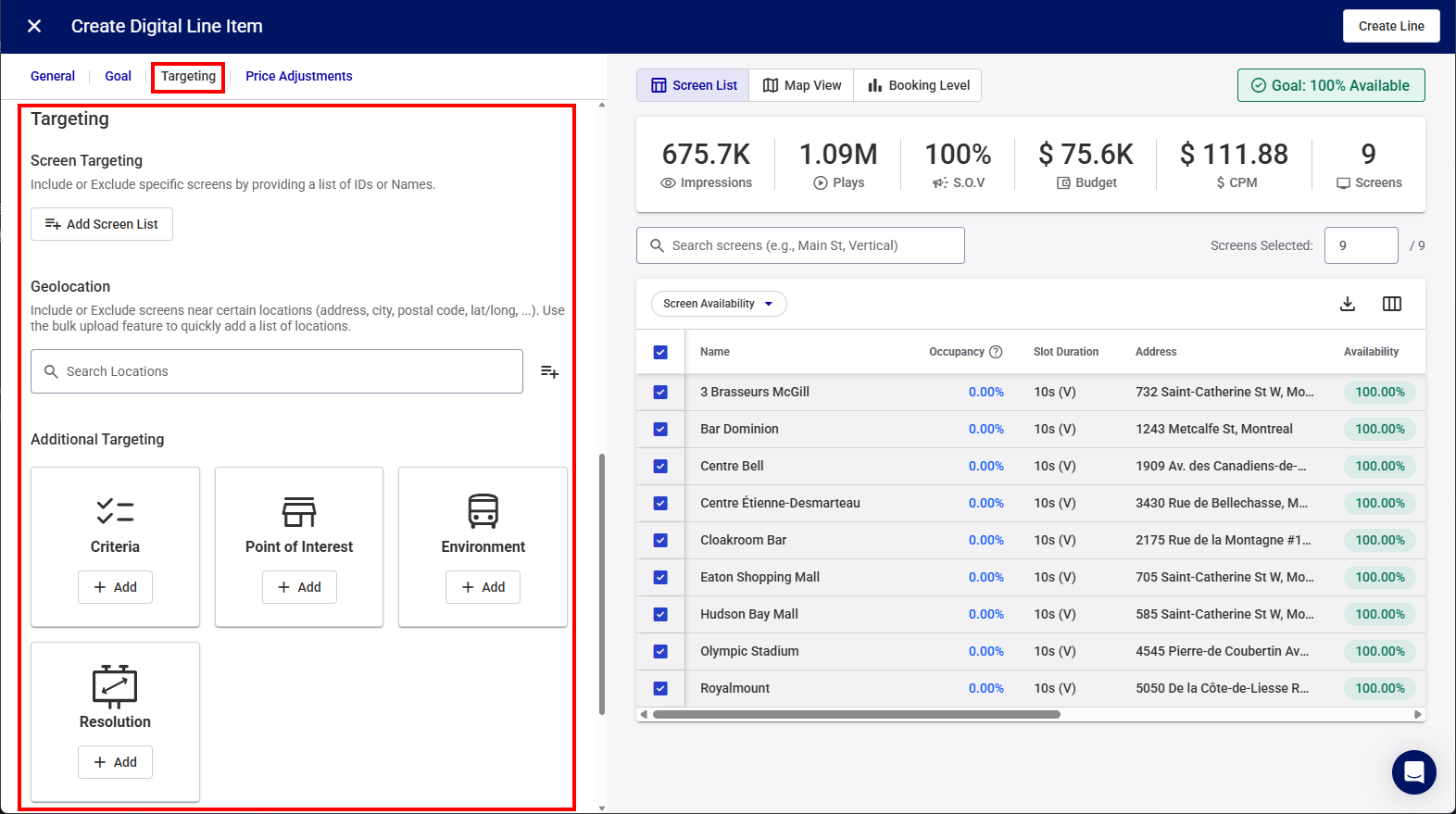Click the Point of Interest store icon

(299, 511)
